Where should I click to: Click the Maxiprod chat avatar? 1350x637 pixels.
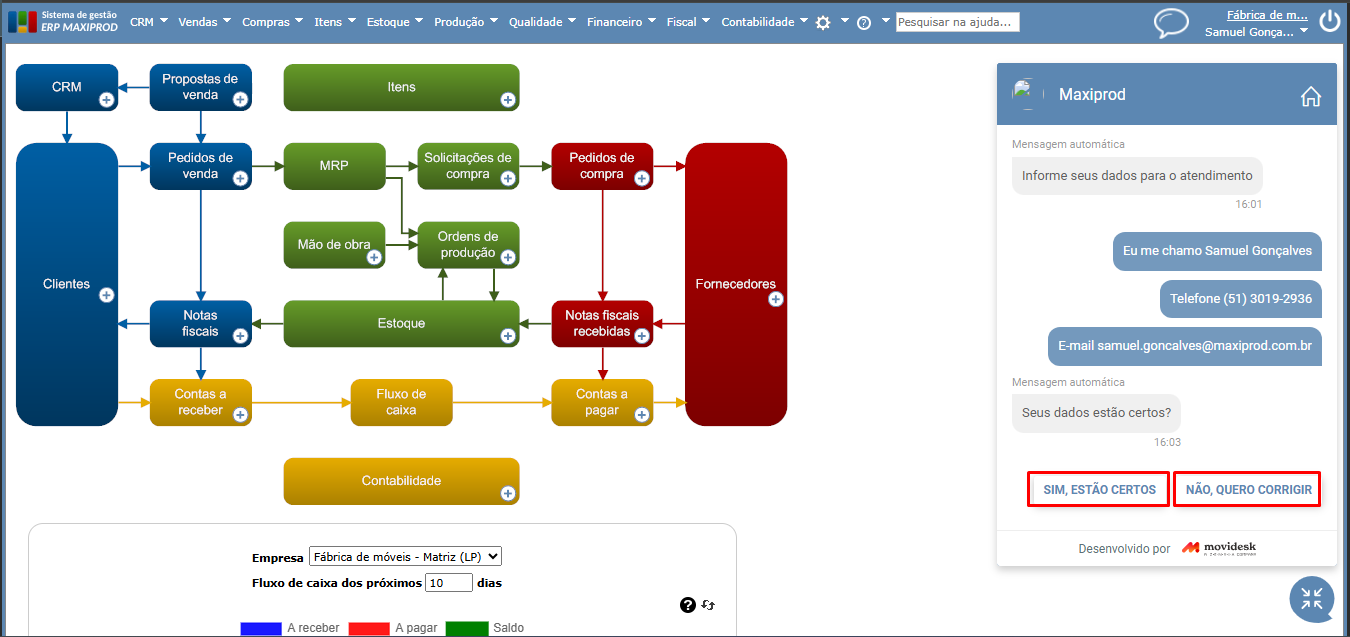pos(1028,94)
